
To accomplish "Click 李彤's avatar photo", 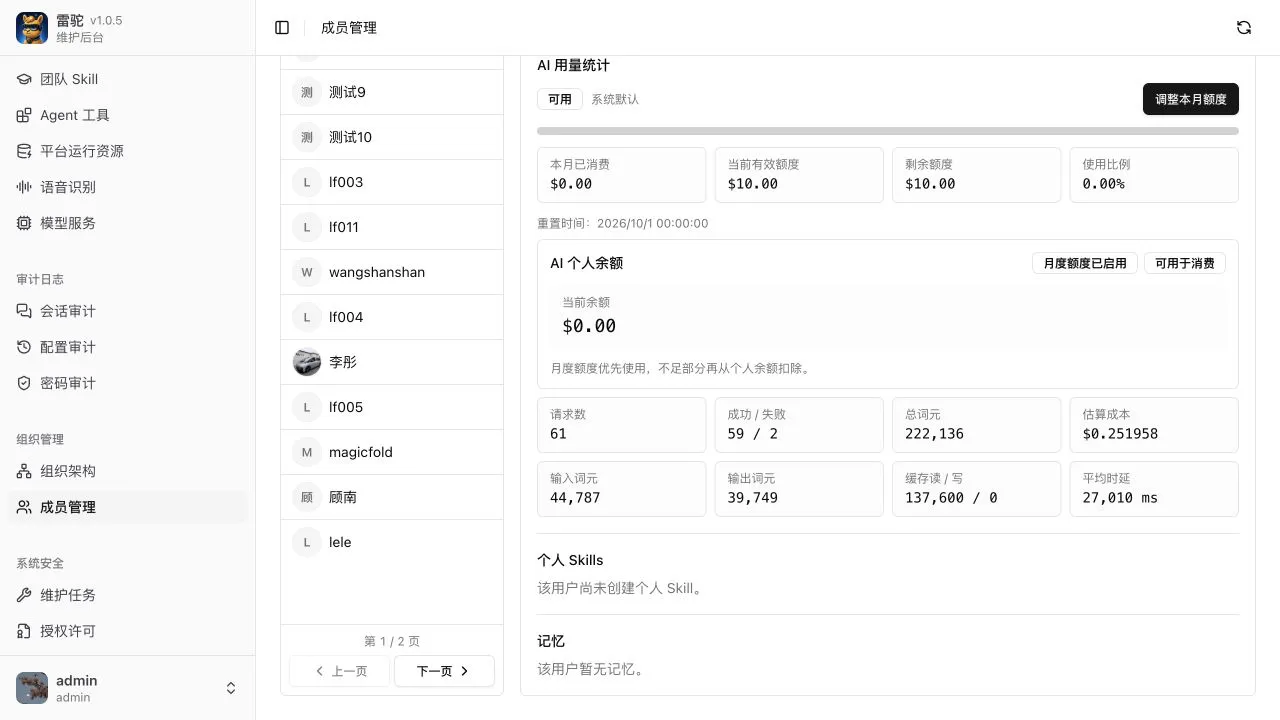I will pos(307,362).
